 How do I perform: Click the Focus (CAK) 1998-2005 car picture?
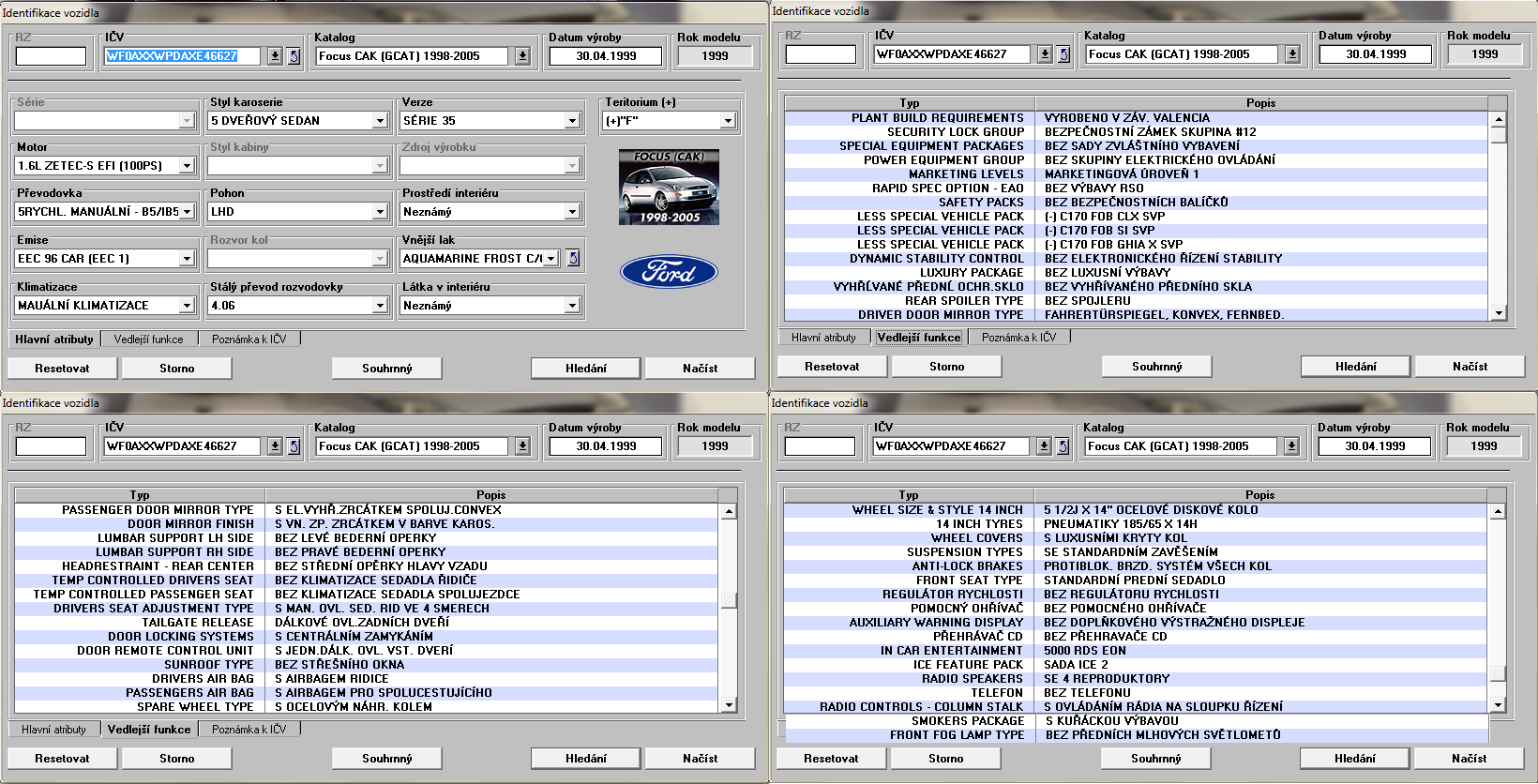coord(669,187)
